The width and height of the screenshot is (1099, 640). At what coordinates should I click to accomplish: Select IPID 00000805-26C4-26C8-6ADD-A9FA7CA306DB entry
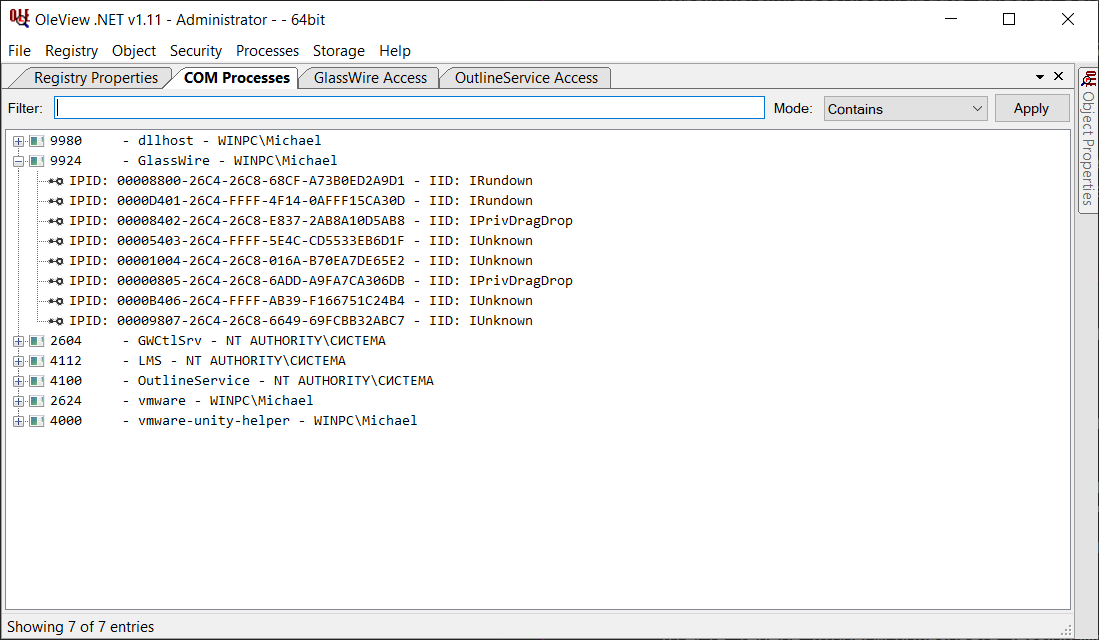click(x=321, y=281)
